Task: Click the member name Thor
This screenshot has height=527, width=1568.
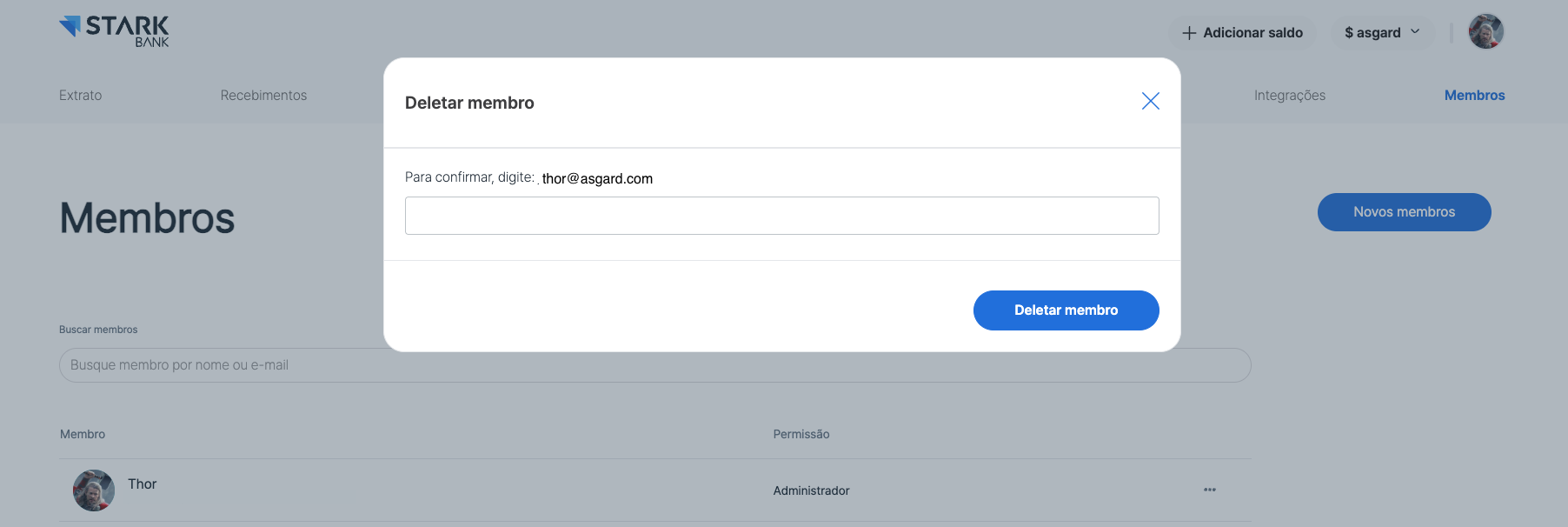Action: [143, 484]
